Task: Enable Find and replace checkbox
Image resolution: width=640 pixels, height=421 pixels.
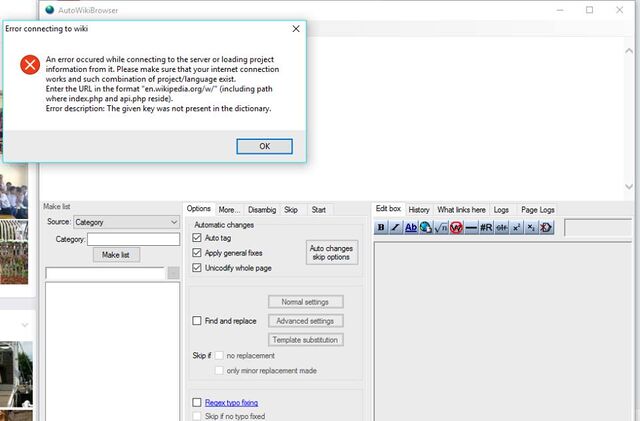Action: 197,321
